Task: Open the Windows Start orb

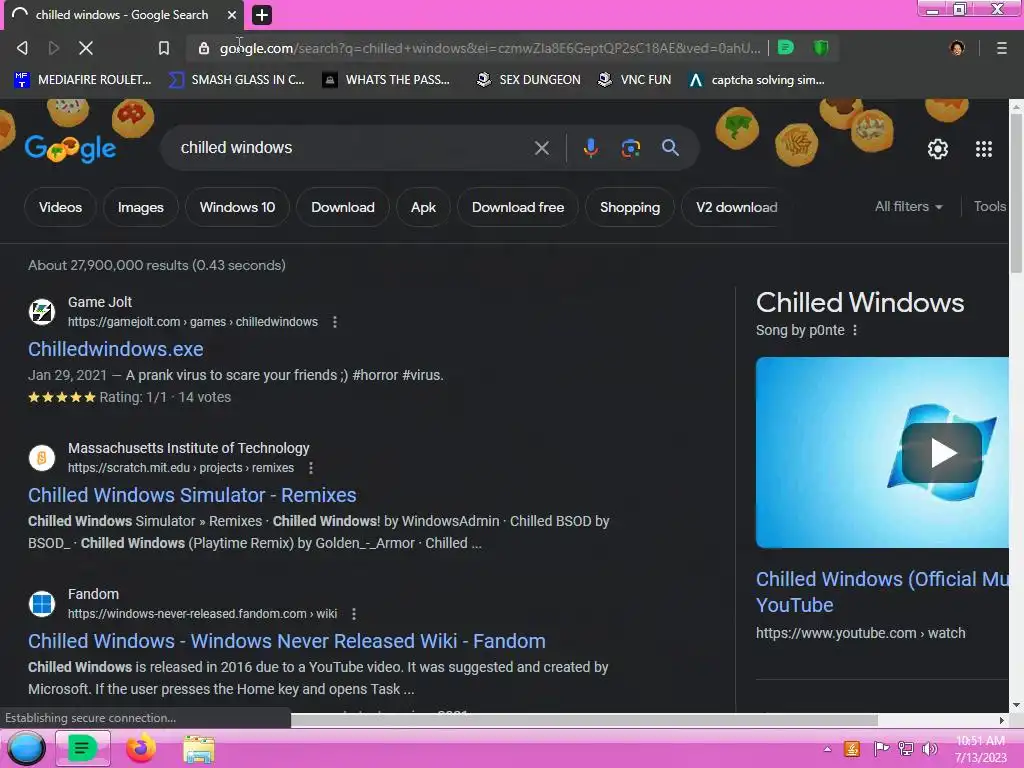Action: click(x=26, y=748)
